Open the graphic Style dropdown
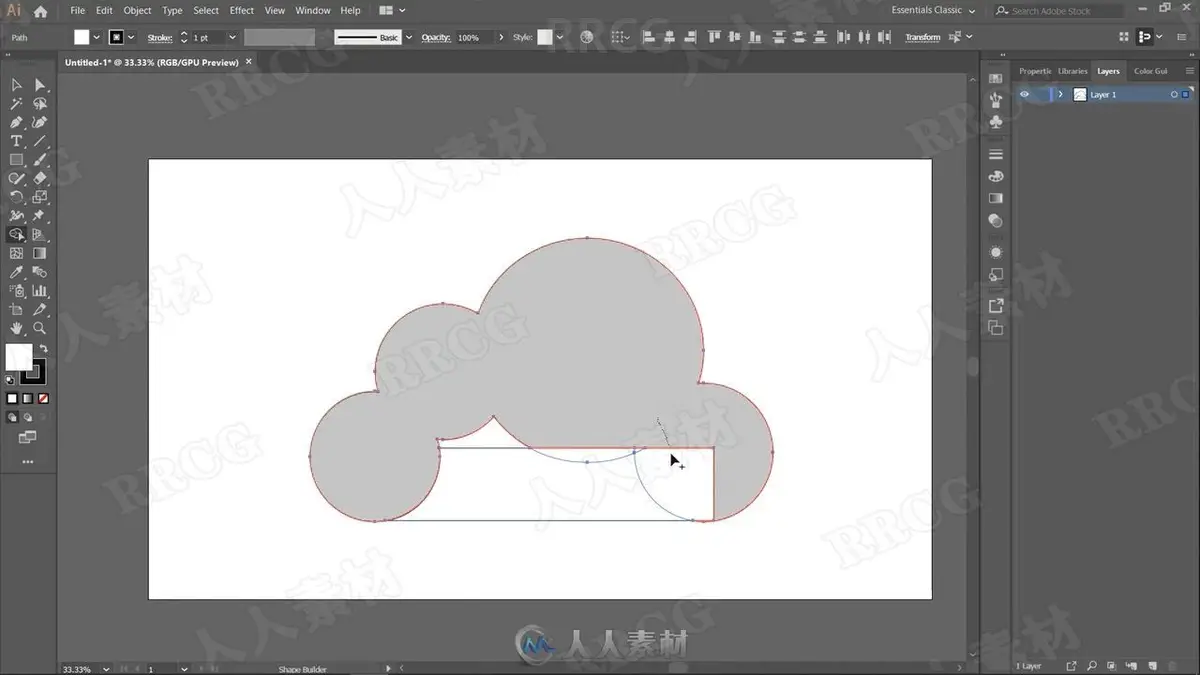This screenshot has height=675, width=1200. pyautogui.click(x=559, y=37)
